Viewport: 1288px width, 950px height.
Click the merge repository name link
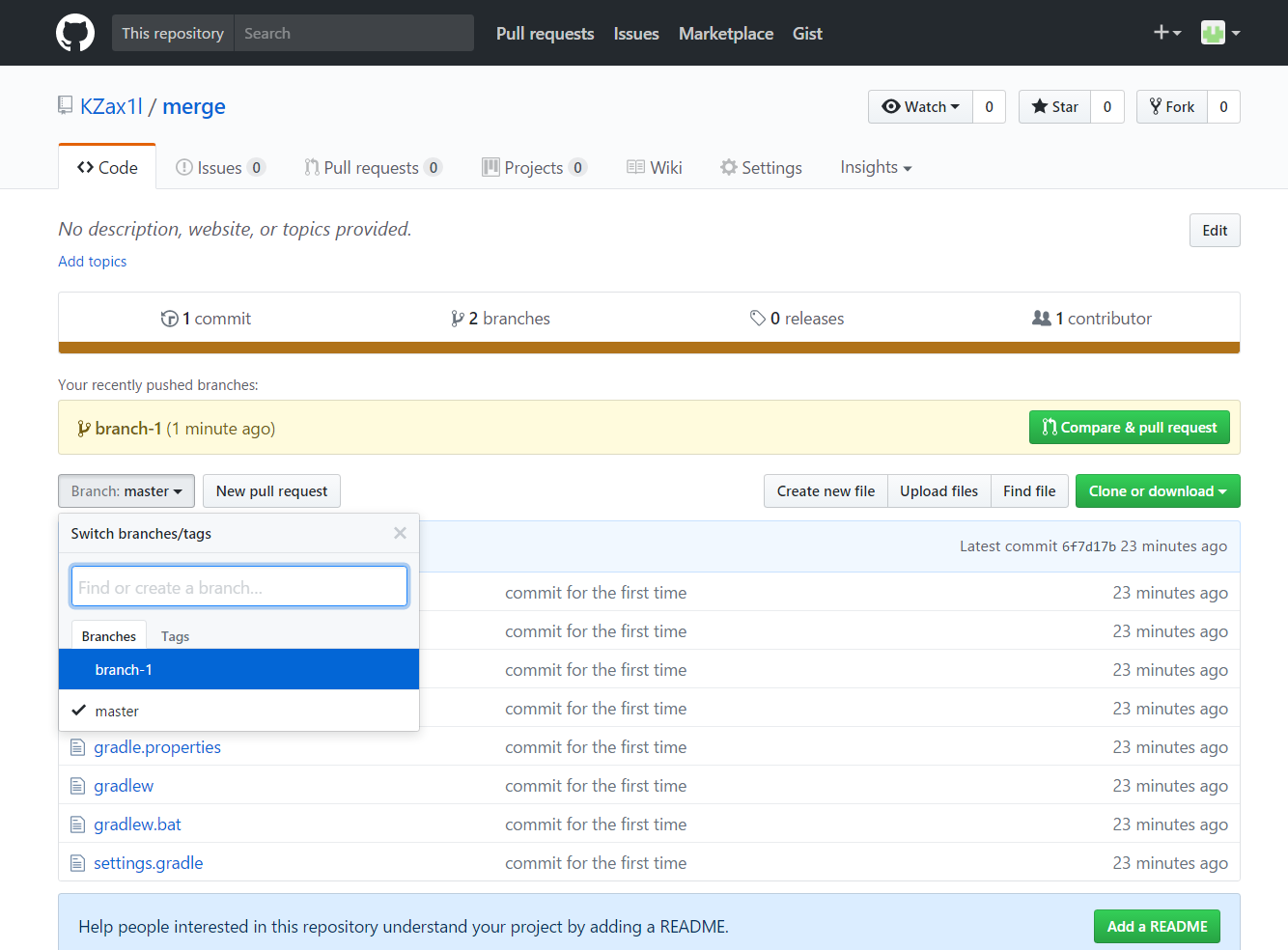pos(194,106)
